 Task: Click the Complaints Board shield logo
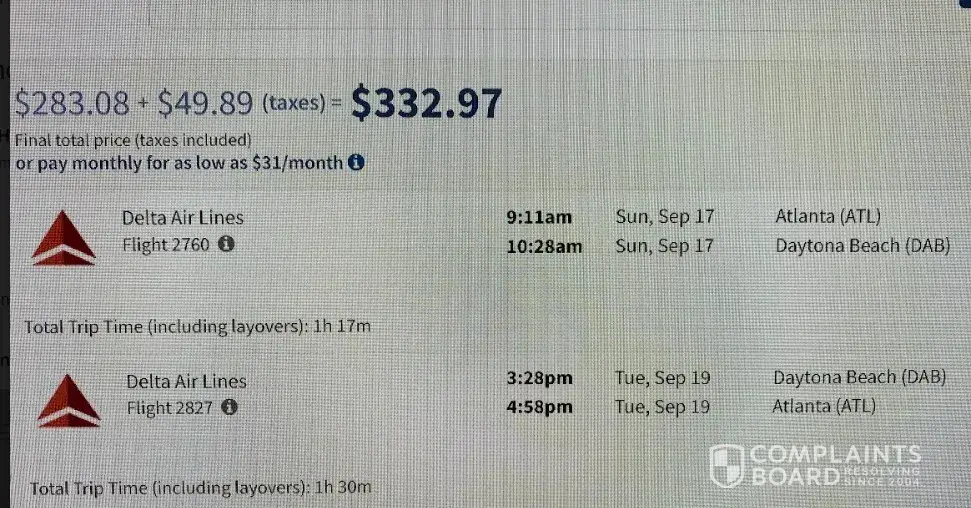click(x=726, y=465)
